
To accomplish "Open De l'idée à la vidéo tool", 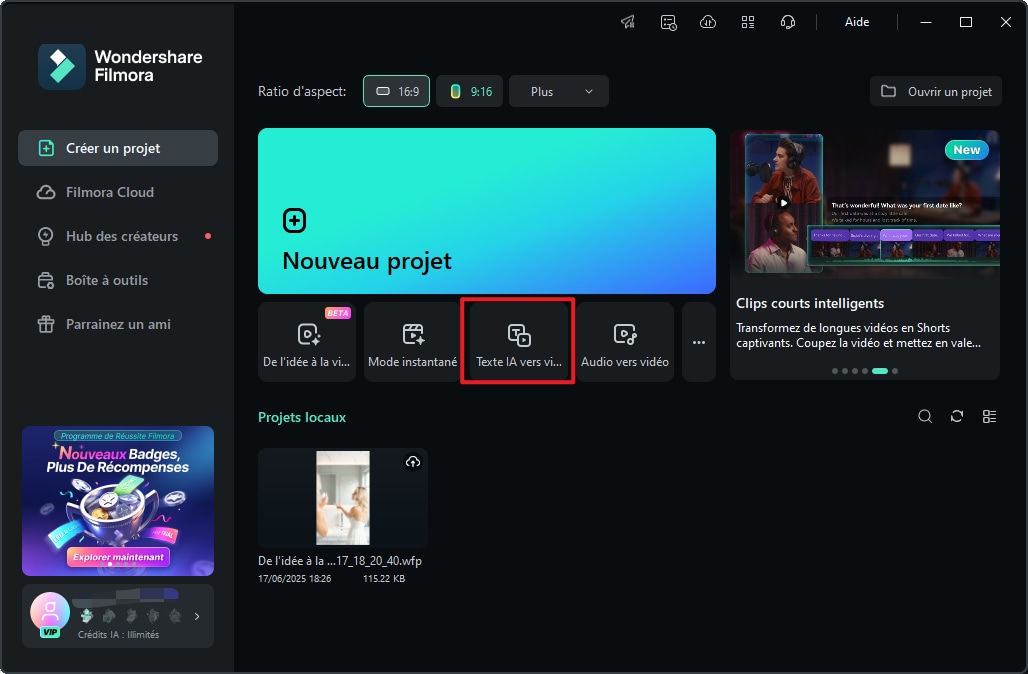I will point(307,342).
